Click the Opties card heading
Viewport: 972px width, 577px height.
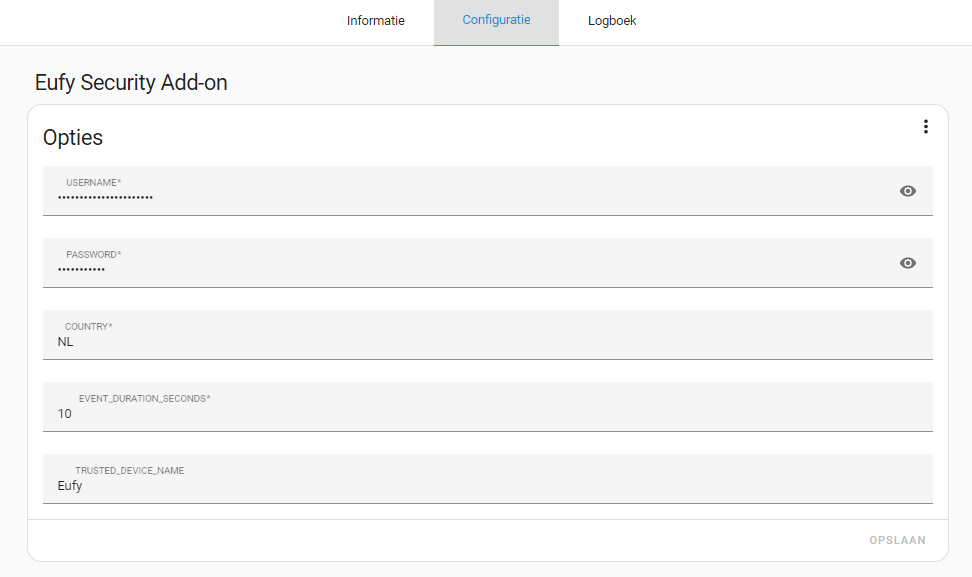[72, 137]
